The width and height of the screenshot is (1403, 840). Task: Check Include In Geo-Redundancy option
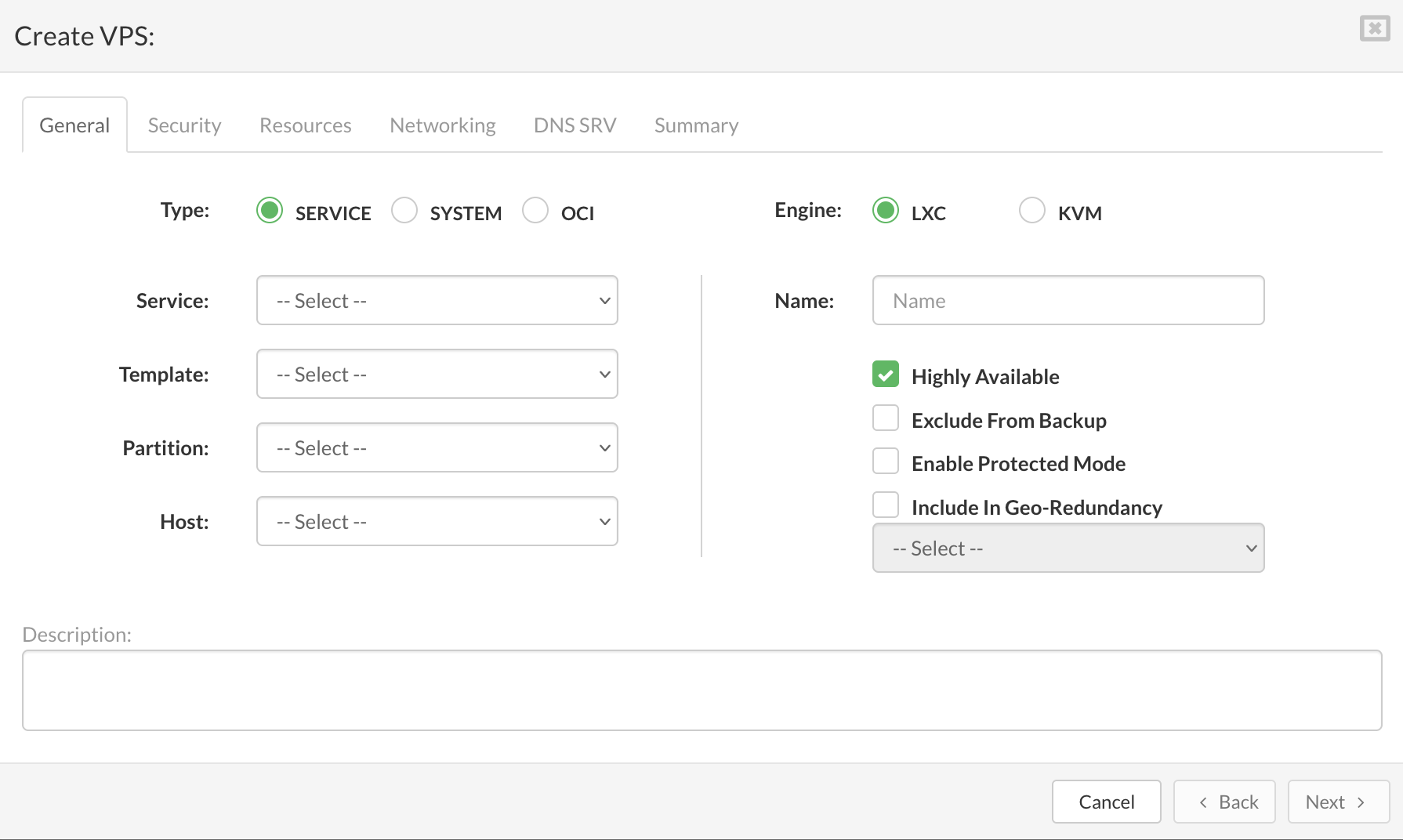click(886, 505)
